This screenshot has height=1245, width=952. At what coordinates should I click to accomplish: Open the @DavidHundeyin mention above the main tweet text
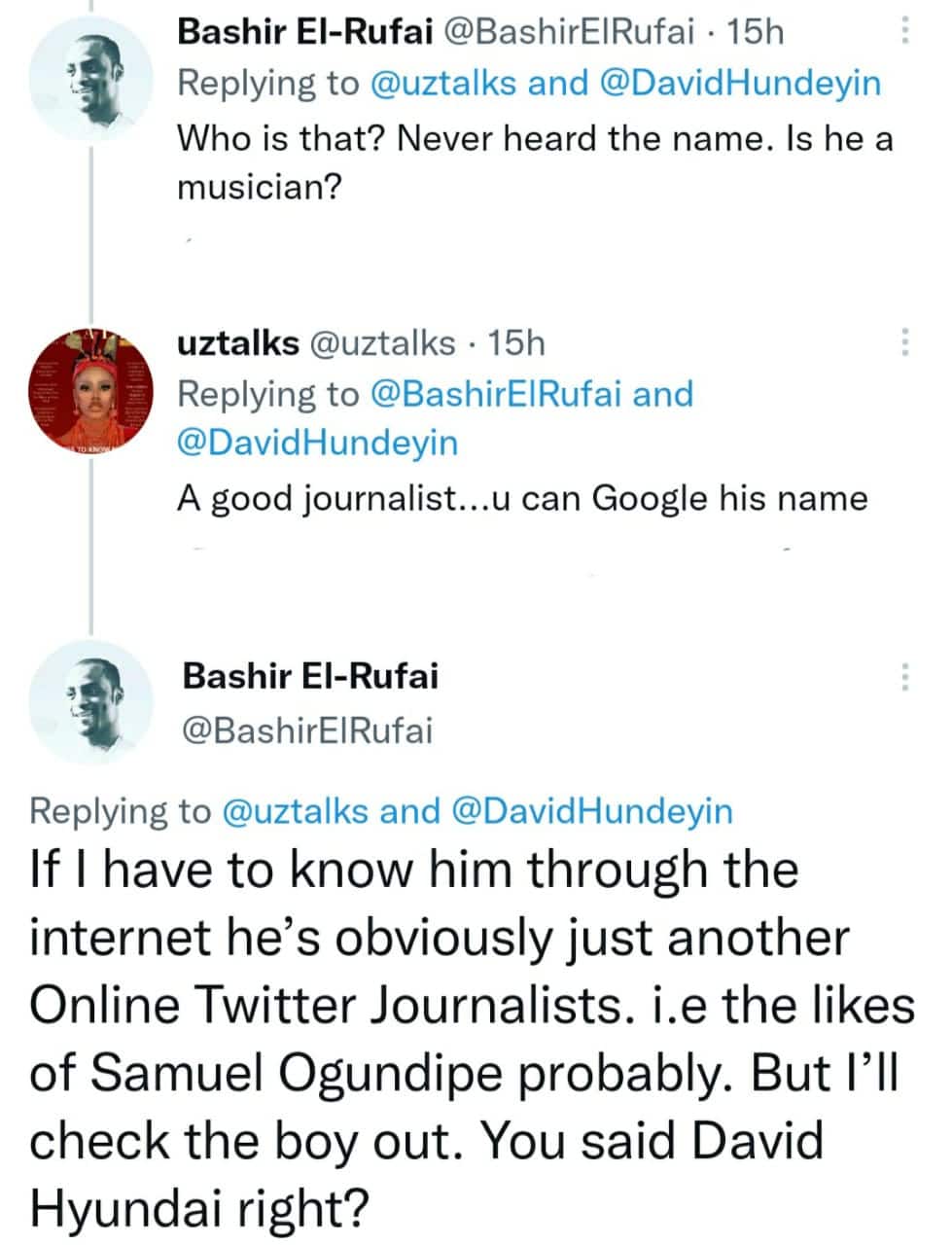[x=593, y=810]
